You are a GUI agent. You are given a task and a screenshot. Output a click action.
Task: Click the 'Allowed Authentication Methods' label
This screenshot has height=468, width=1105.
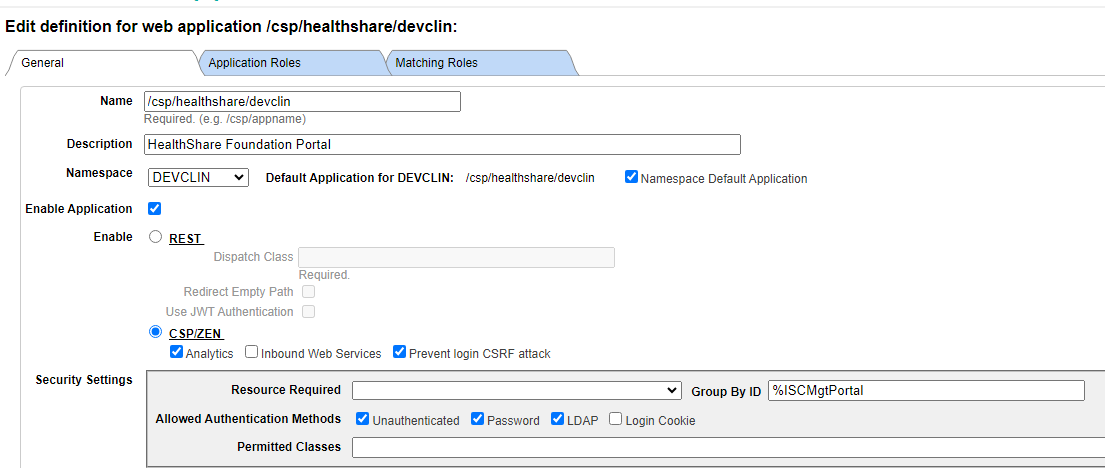point(248,419)
